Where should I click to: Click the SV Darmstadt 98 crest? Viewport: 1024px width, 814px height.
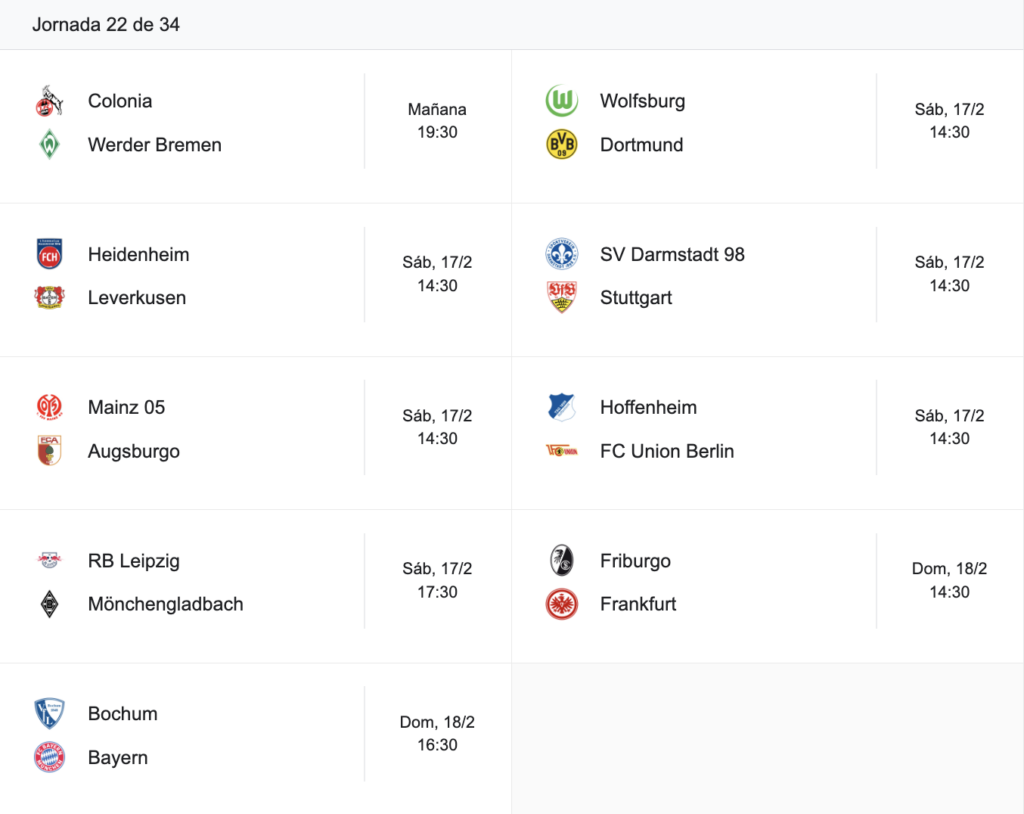(x=561, y=254)
